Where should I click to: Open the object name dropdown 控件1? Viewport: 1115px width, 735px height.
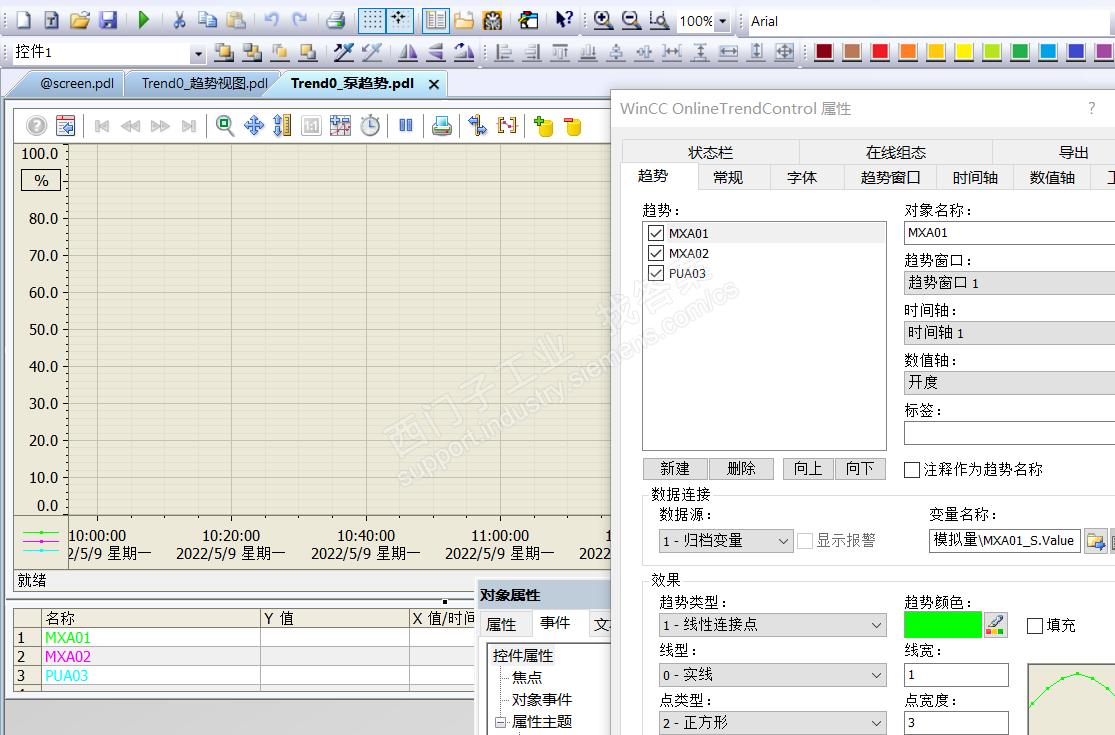[198, 53]
